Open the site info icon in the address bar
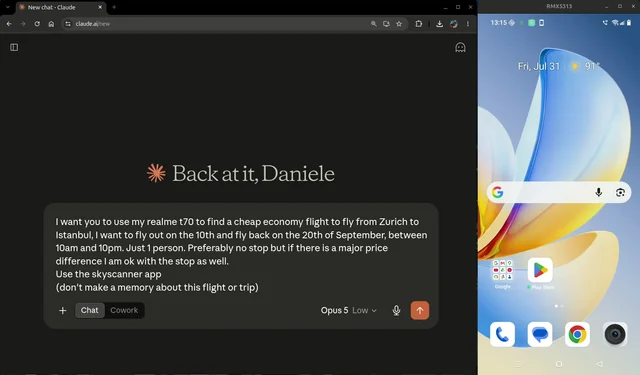The image size is (640, 375). pos(68,24)
